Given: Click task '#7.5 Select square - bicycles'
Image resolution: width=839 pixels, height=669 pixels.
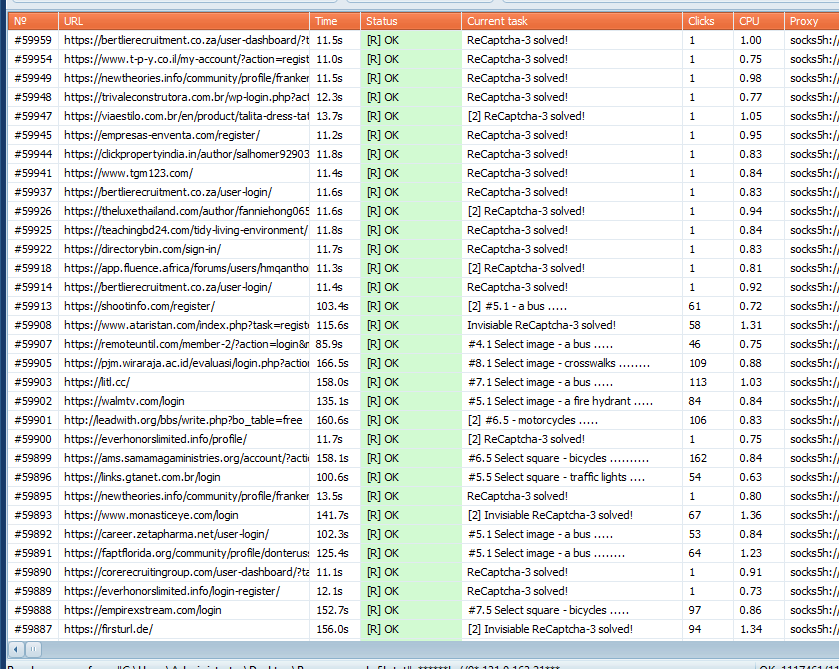Looking at the screenshot, I should (548, 610).
